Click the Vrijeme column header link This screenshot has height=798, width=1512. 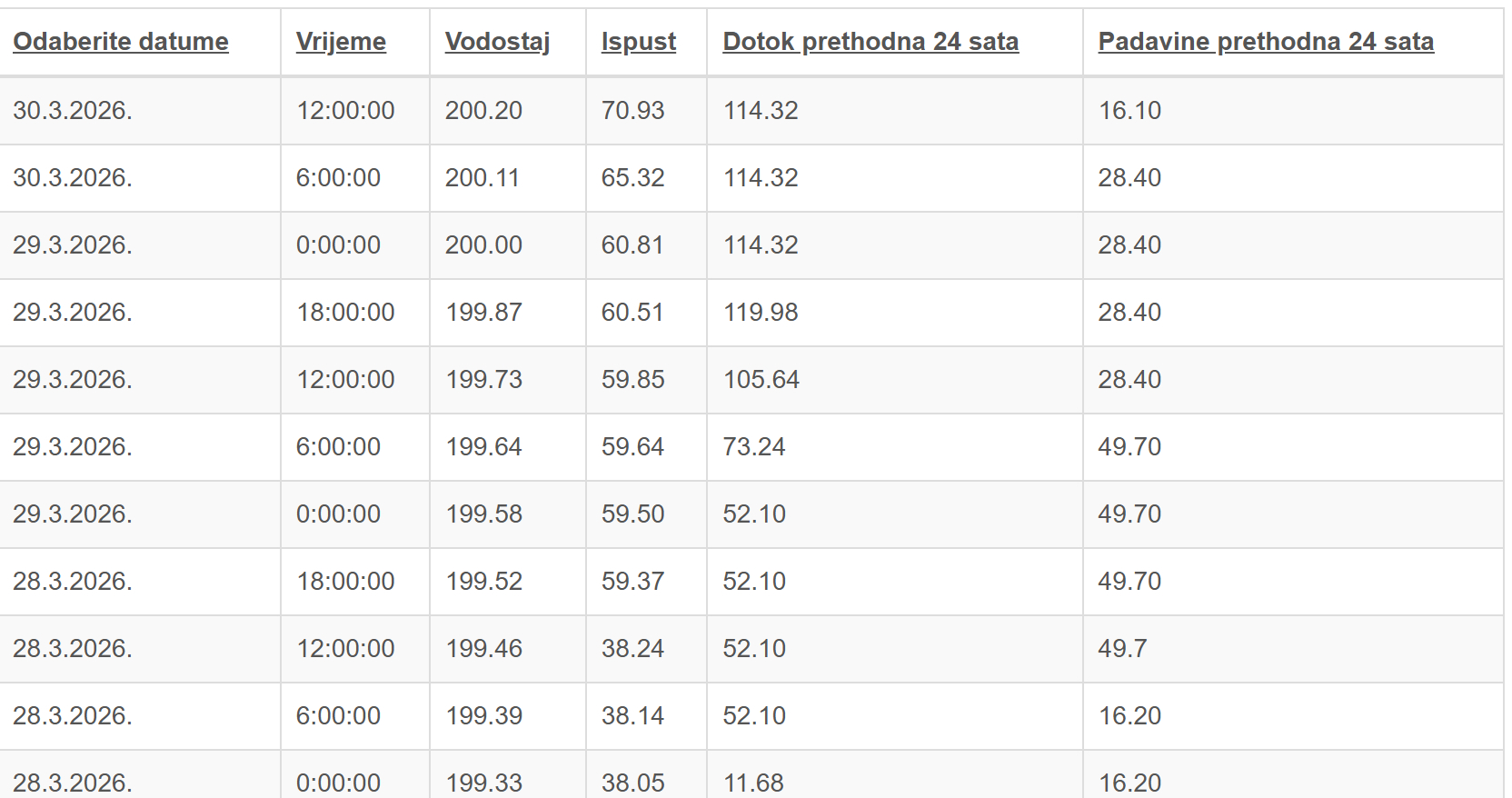click(341, 42)
